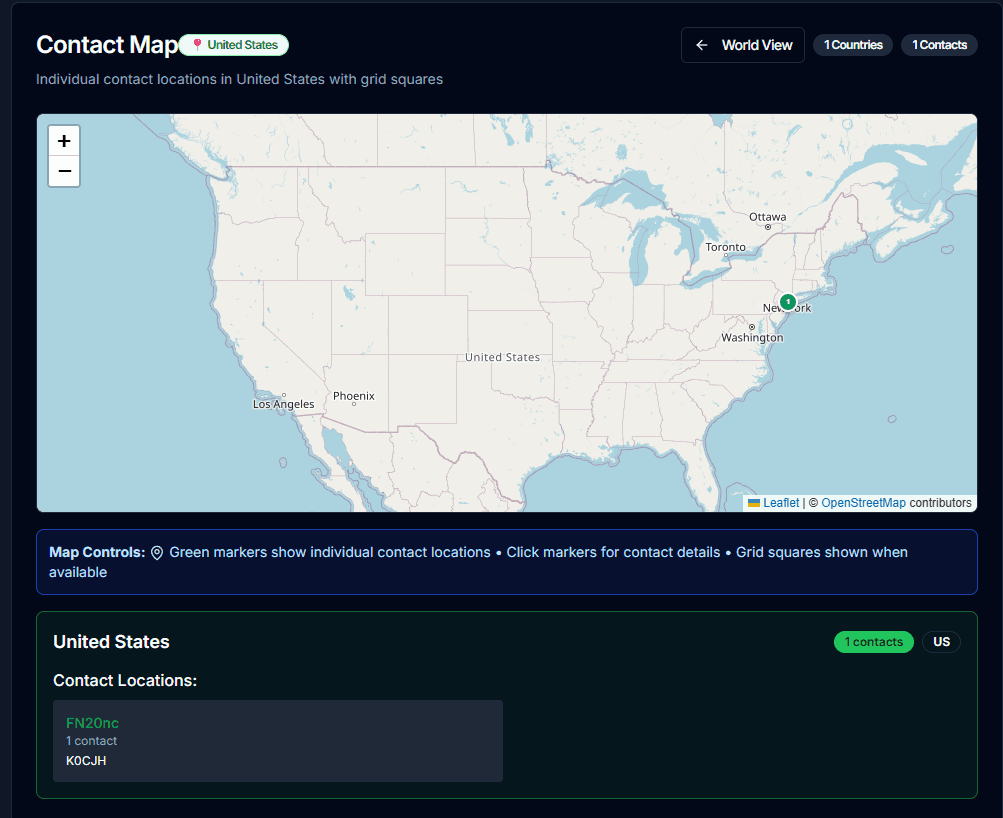Click the US country code badge
Viewport: 1003px width, 818px height.
click(x=941, y=641)
